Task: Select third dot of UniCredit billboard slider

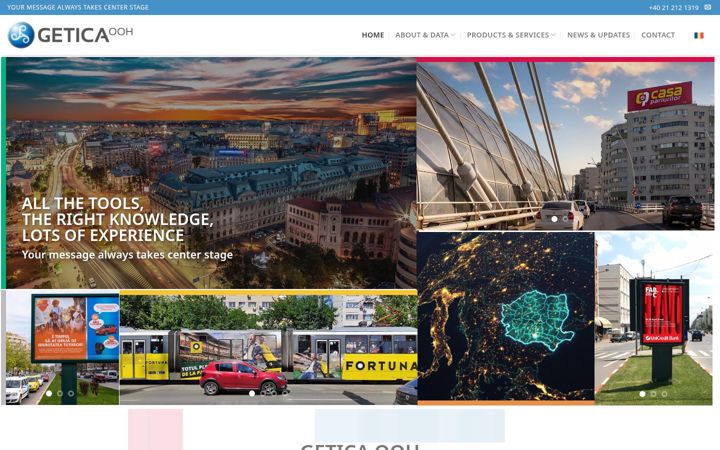Action: [664, 394]
